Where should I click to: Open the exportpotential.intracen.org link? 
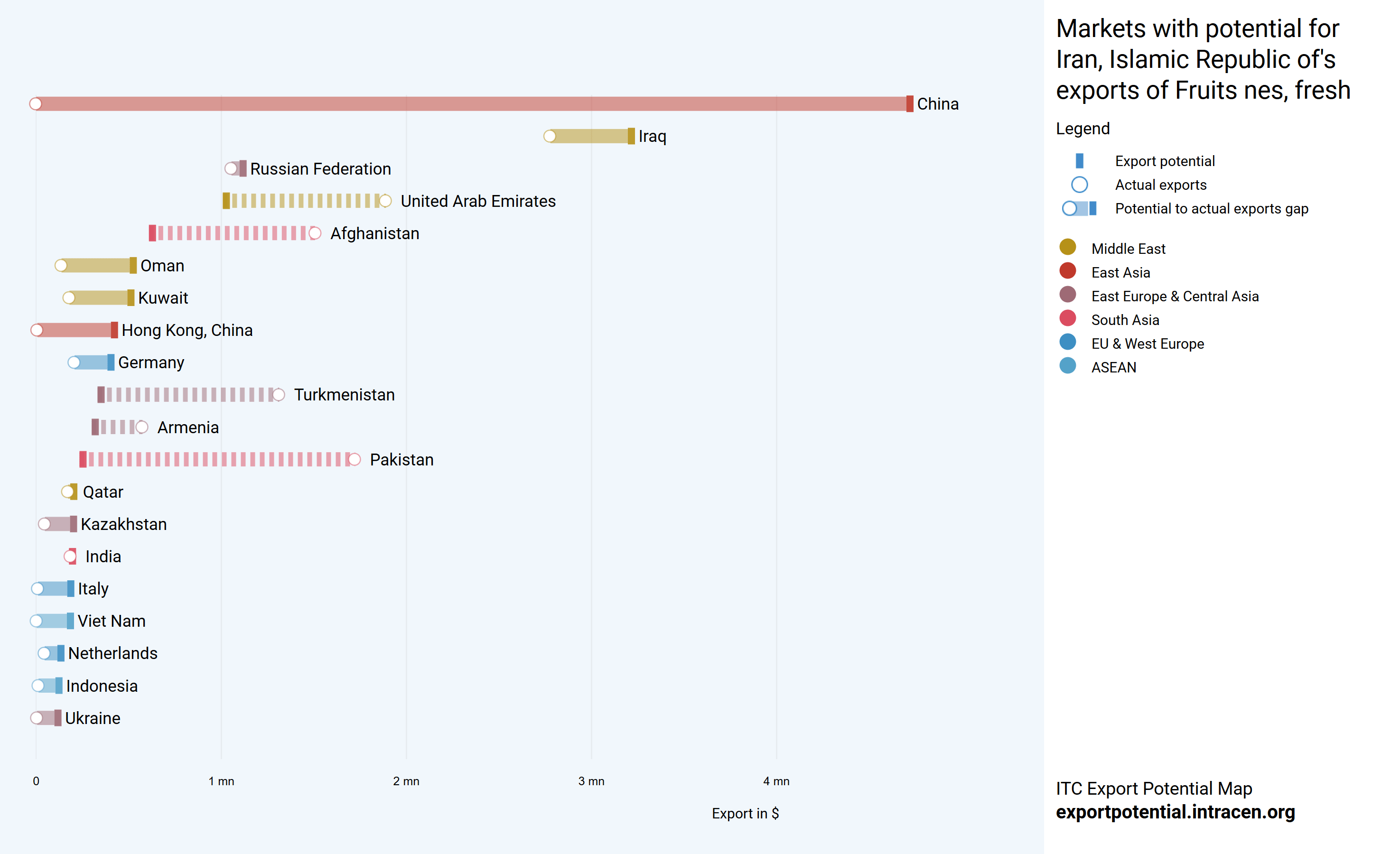click(1175, 812)
